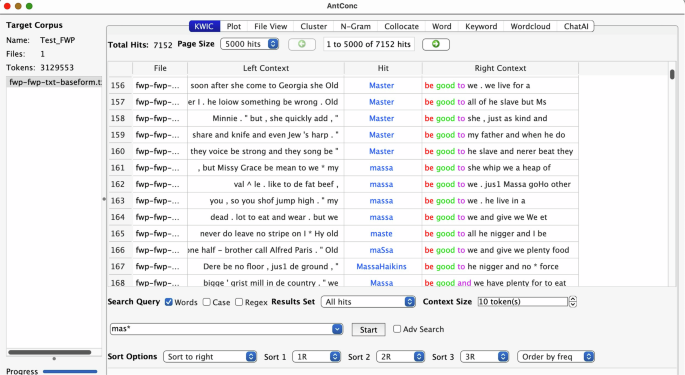The height and width of the screenshot is (375, 685).
Task: Enable the Adv Search checkbox
Action: 397,329
